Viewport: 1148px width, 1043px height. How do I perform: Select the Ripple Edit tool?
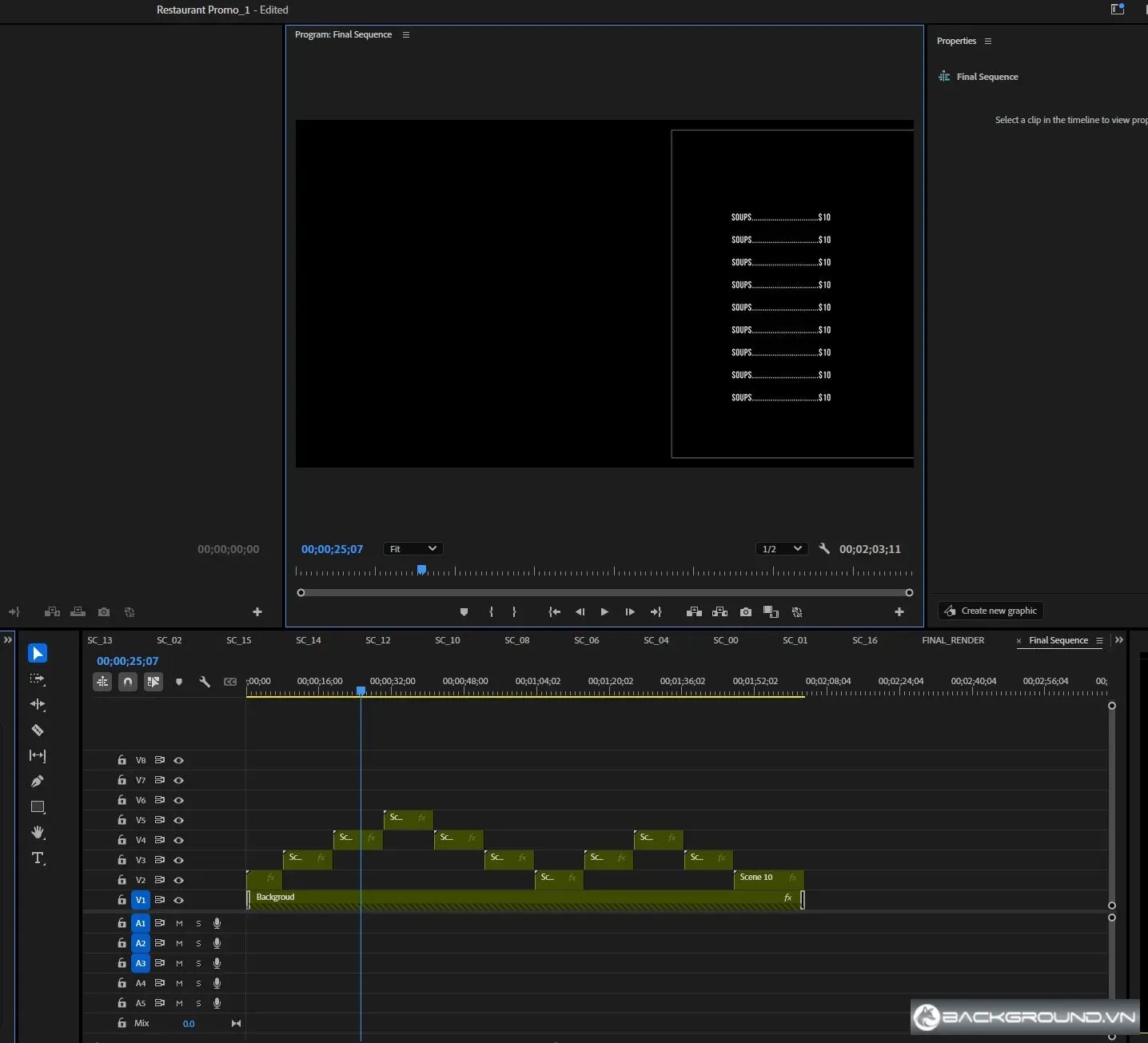[38, 704]
